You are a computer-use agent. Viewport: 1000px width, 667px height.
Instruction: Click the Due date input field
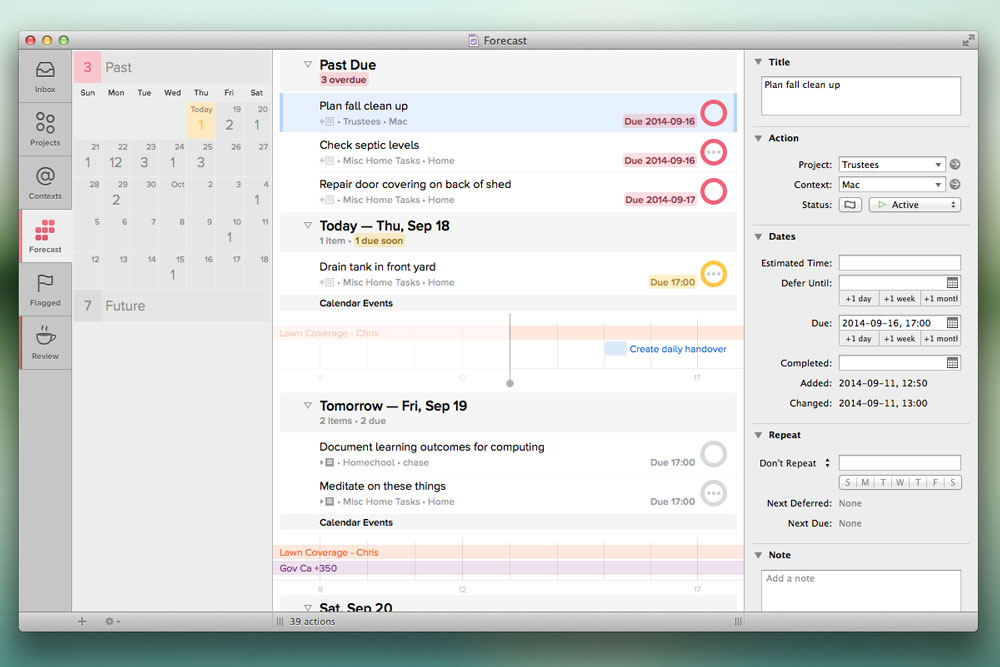[x=892, y=323]
